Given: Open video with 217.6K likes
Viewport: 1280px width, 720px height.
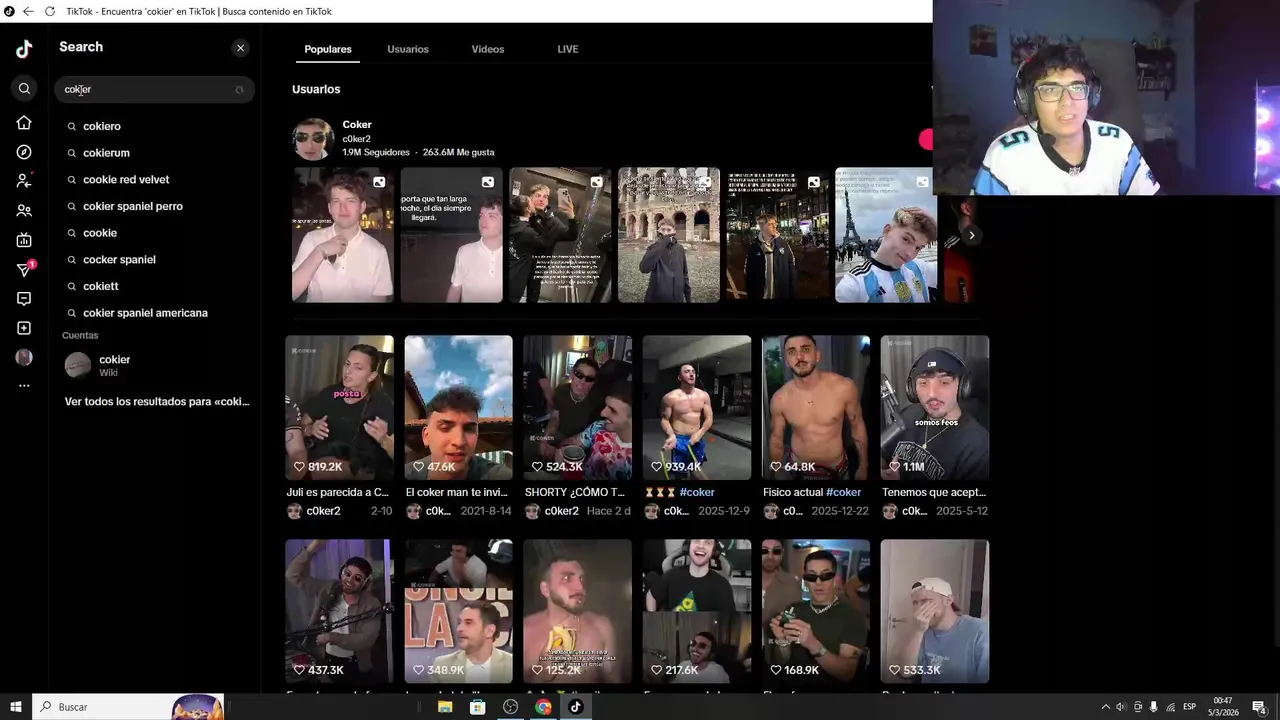Looking at the screenshot, I should 697,611.
